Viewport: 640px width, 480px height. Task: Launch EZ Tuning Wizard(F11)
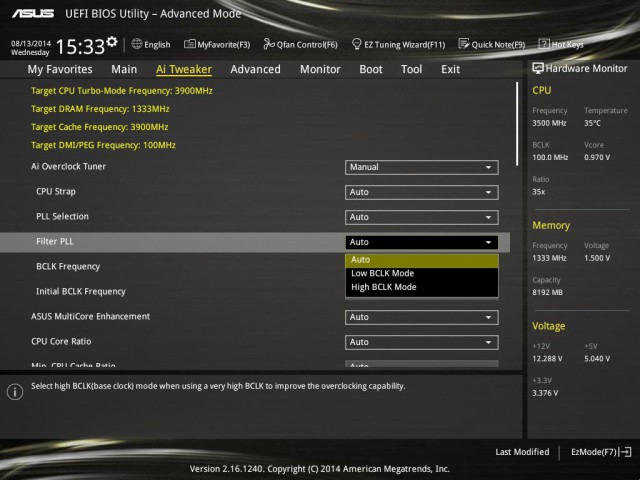[x=398, y=44]
